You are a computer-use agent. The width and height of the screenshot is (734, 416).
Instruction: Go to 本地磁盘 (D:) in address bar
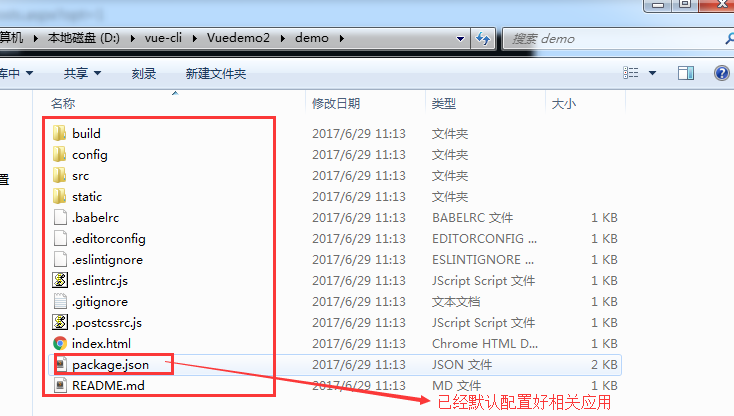click(x=84, y=38)
